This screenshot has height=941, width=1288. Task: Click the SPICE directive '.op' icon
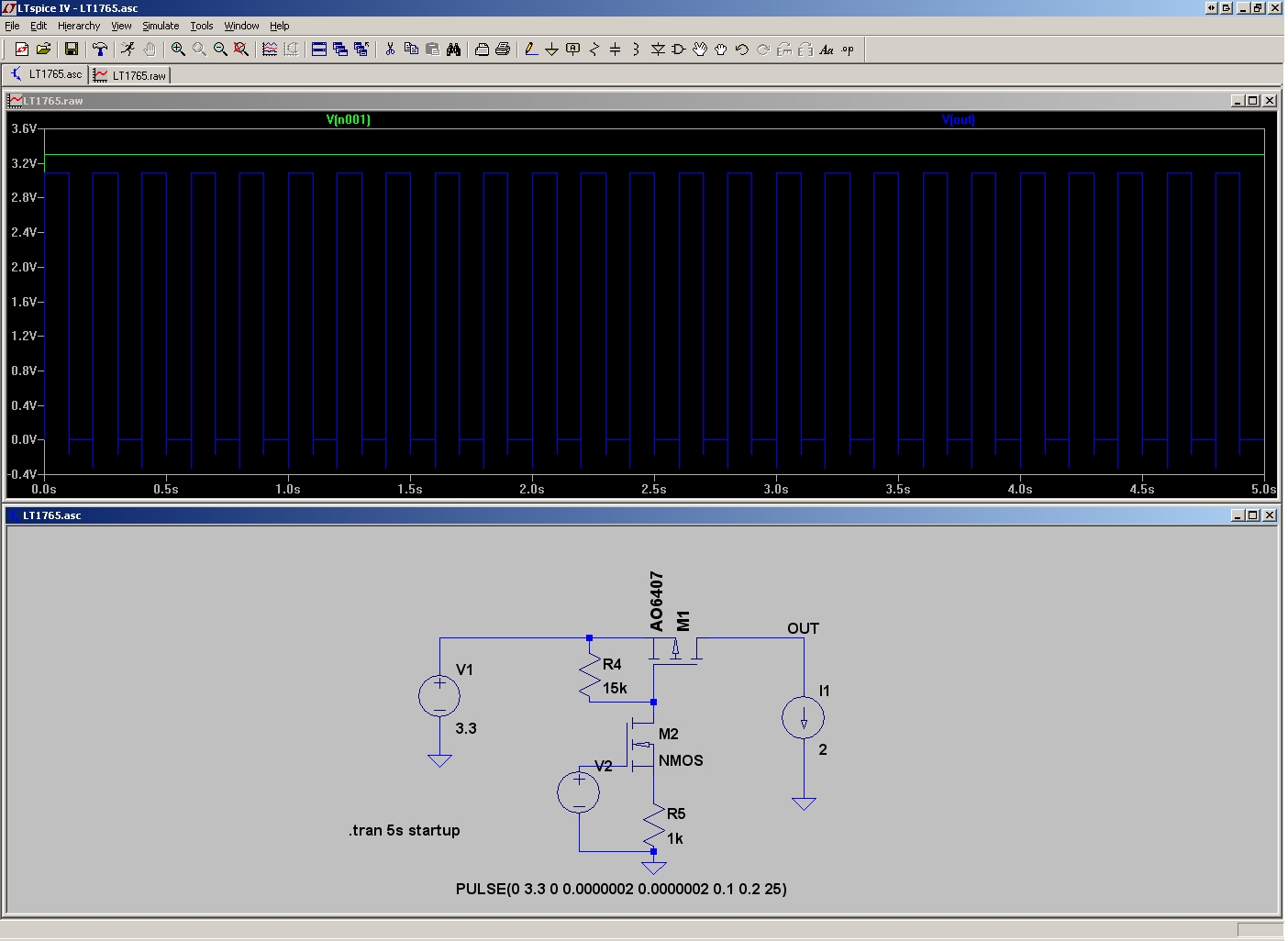848,50
